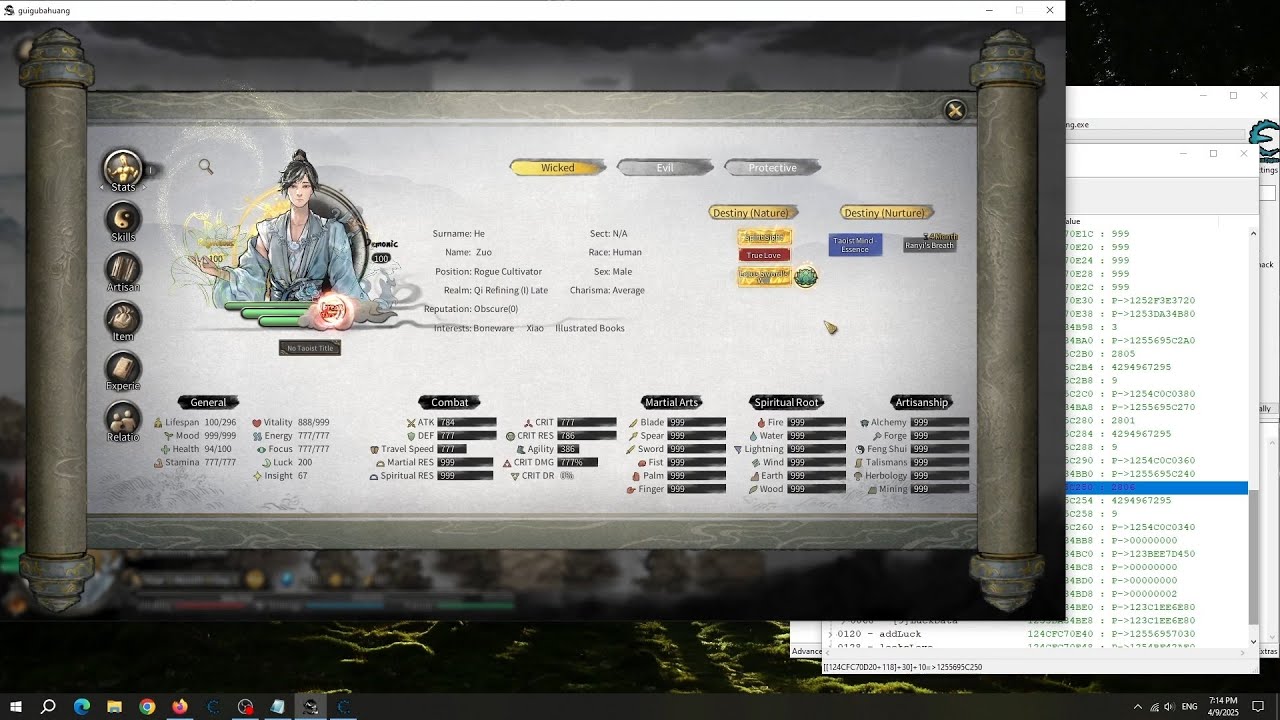Select the highlighted row in the memory viewer window
This screenshot has height=720, width=1280.
(x=1157, y=487)
